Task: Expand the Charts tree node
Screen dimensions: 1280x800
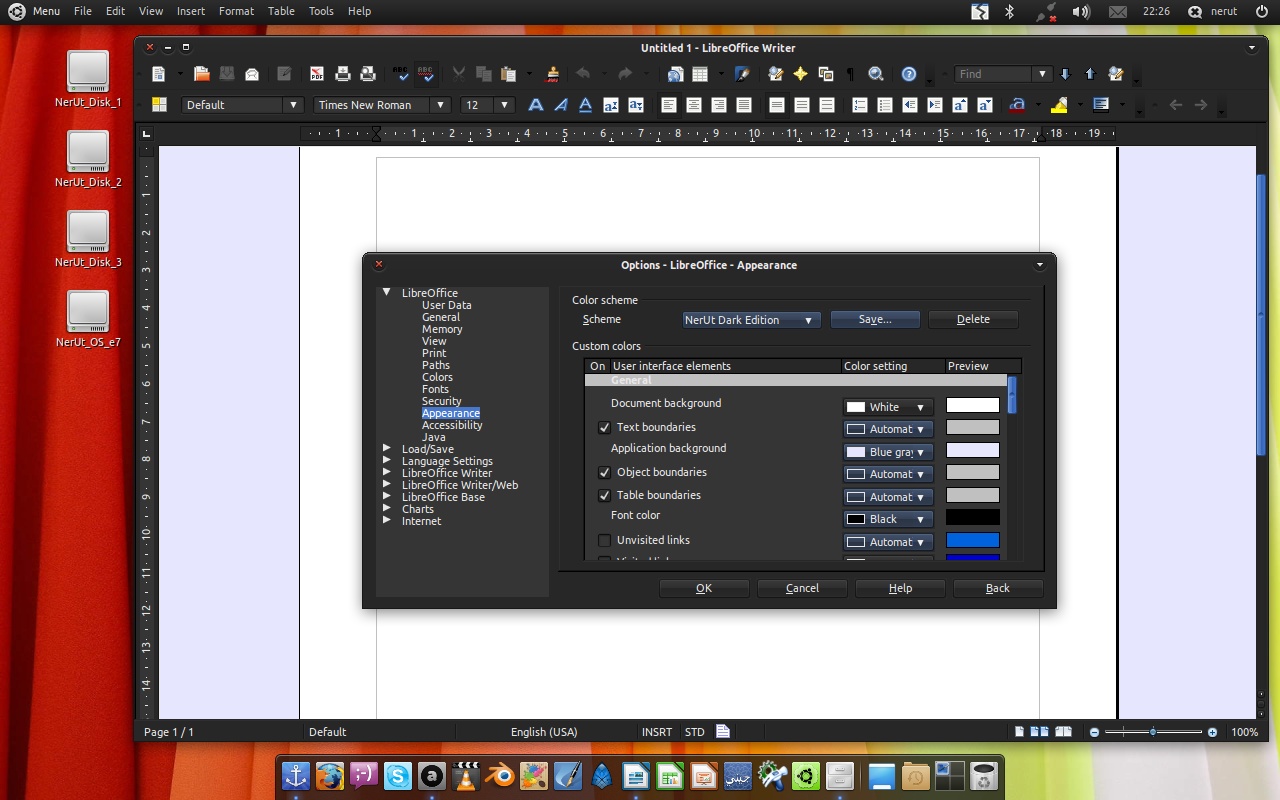Action: [x=387, y=509]
